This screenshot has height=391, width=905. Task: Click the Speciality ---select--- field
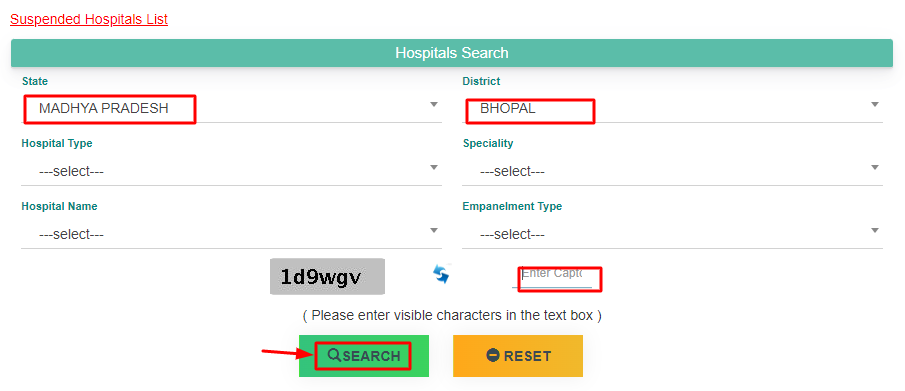672,172
